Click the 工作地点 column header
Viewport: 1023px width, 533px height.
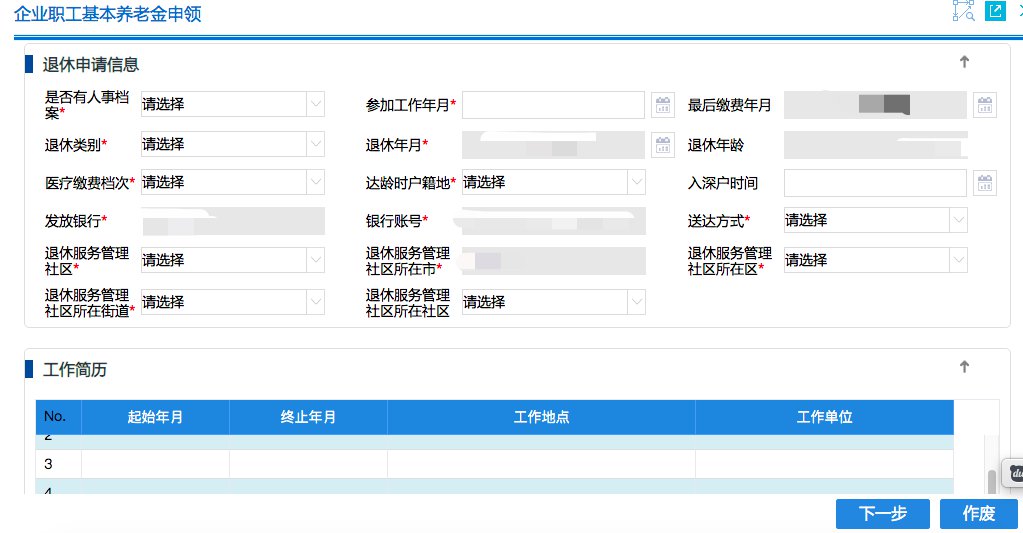coord(542,417)
